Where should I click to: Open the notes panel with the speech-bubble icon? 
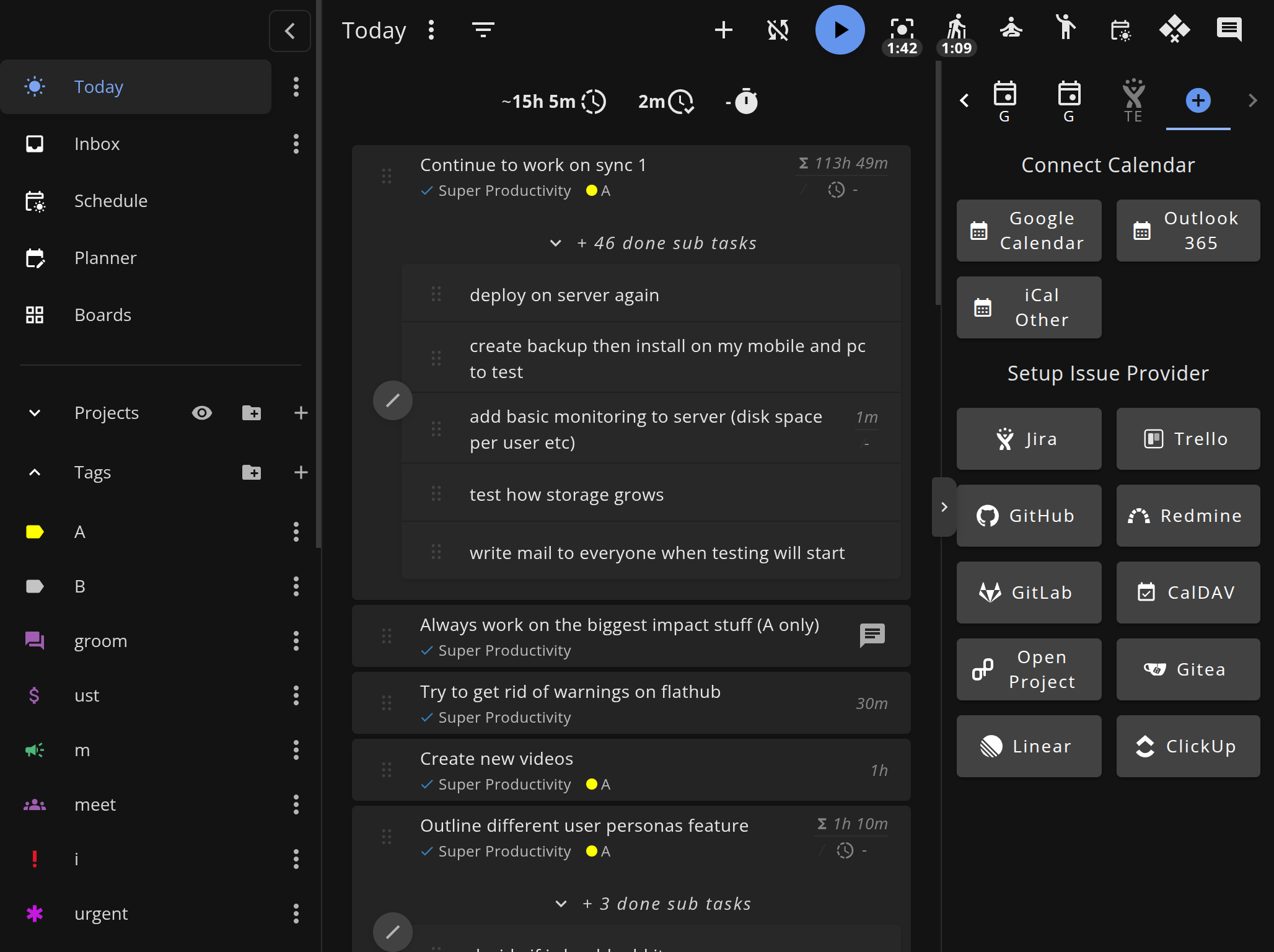(x=1230, y=29)
